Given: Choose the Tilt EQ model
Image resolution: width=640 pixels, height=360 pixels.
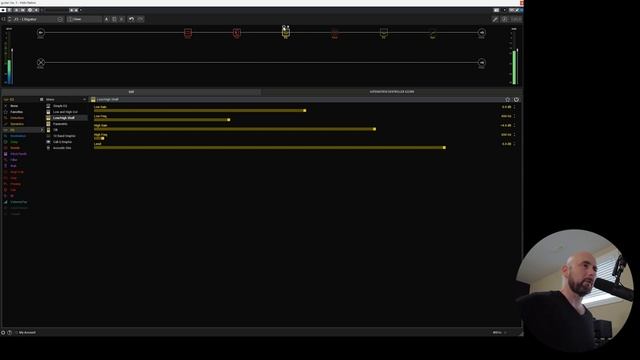Looking at the screenshot, I should (x=56, y=130).
